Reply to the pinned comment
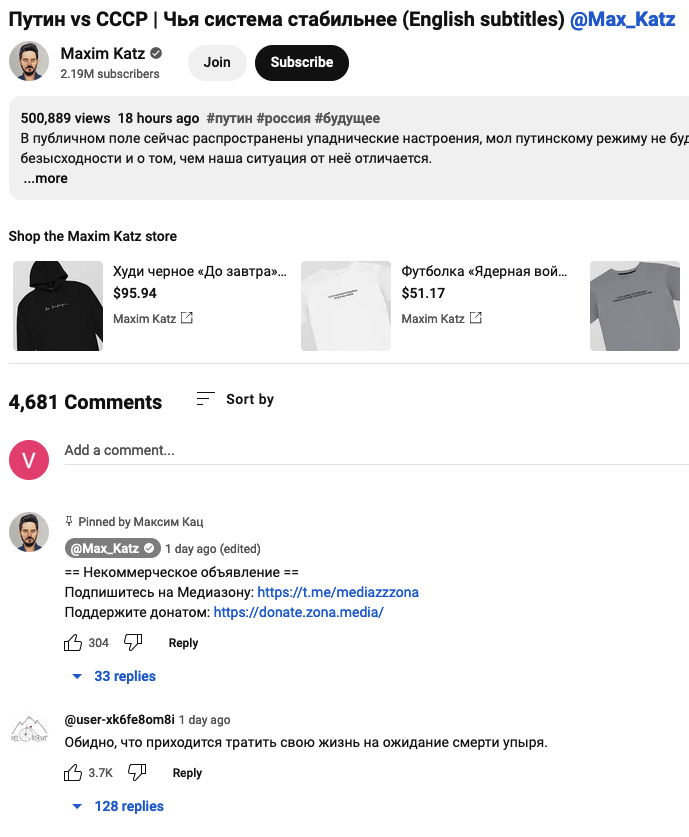689x837 pixels. (x=183, y=643)
